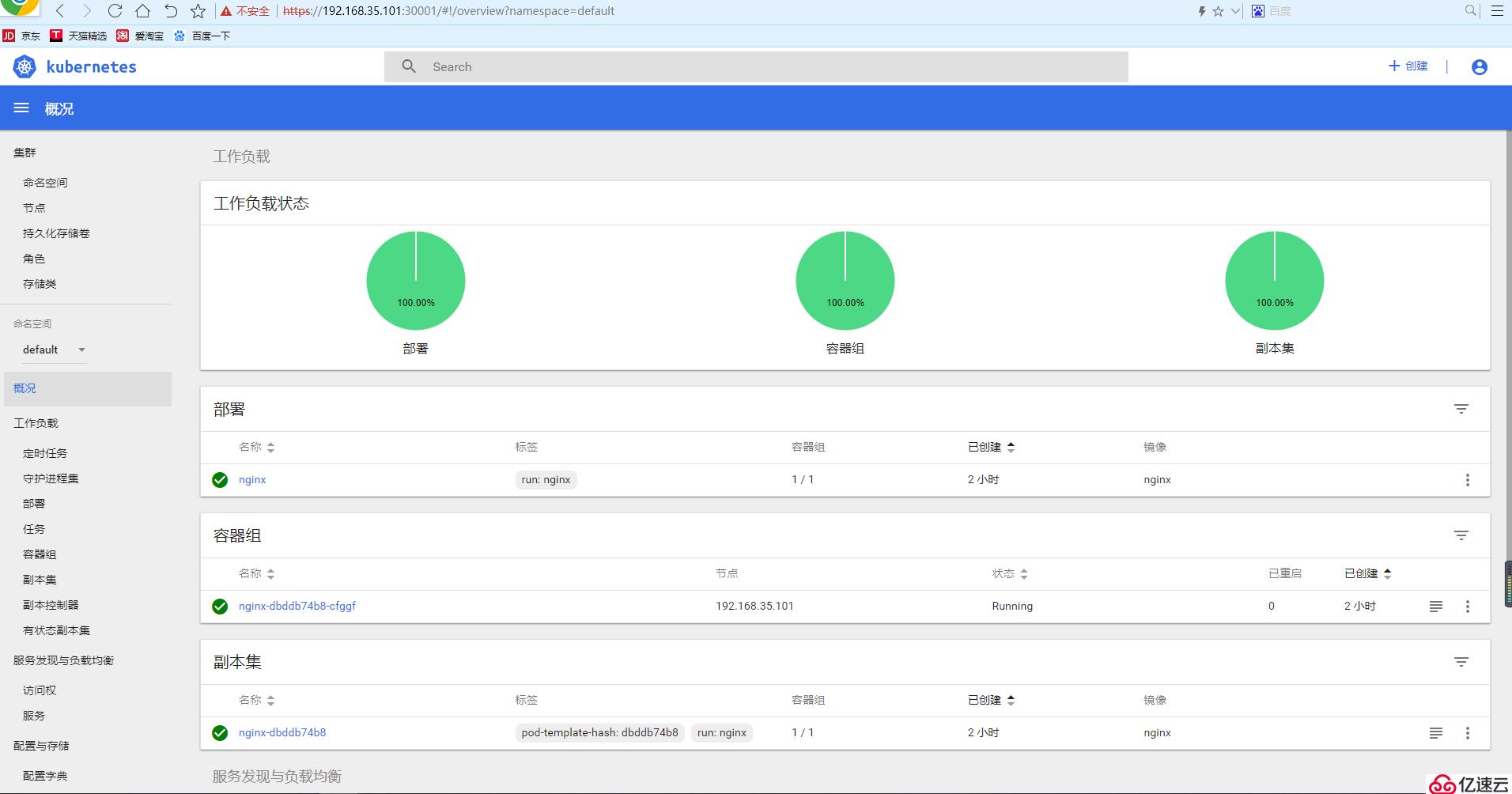
Task: View logs of nginx-dbddb74b8 replica set
Action: point(1435,733)
